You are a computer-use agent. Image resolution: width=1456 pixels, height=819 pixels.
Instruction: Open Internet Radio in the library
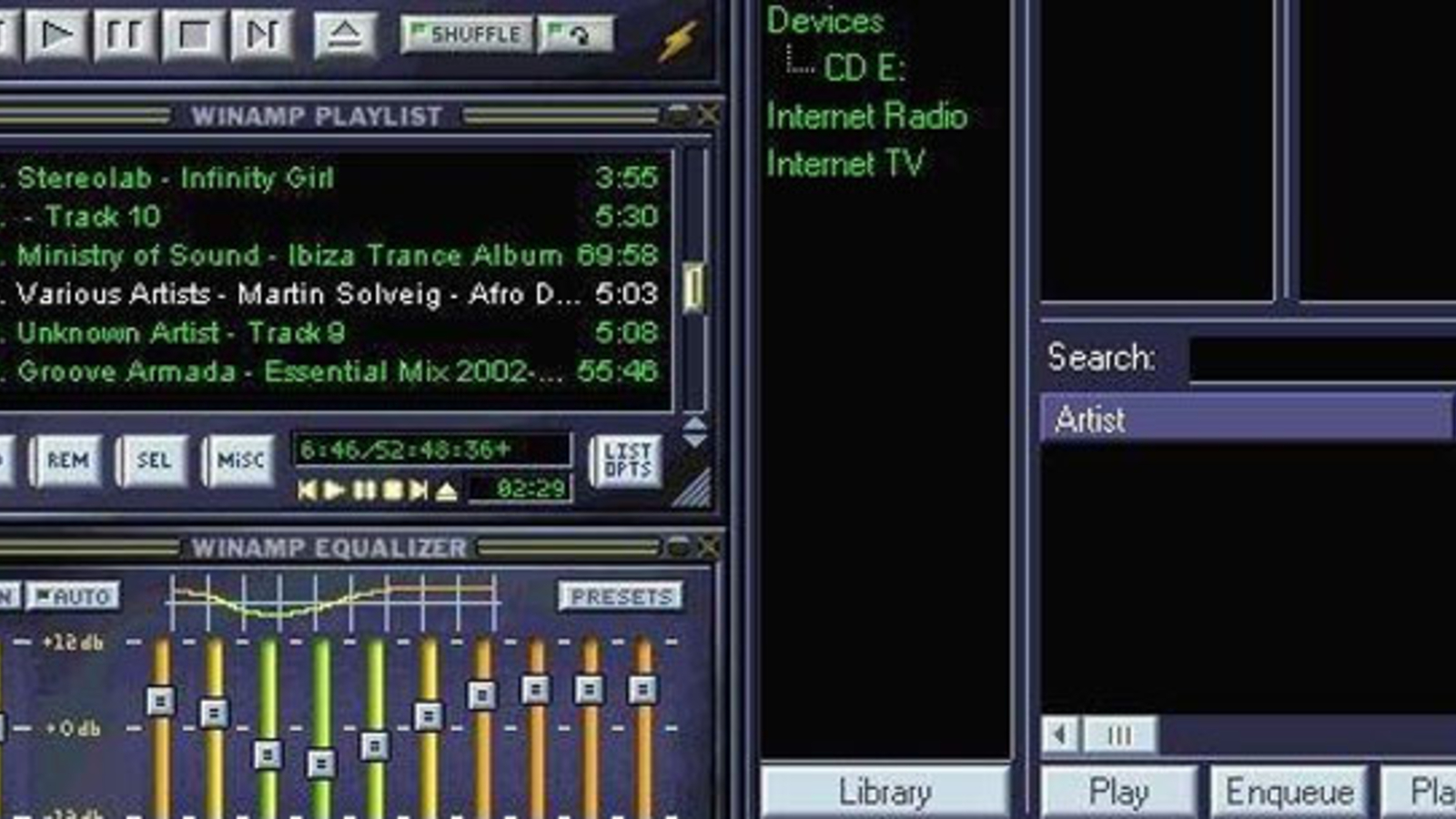pos(866,116)
